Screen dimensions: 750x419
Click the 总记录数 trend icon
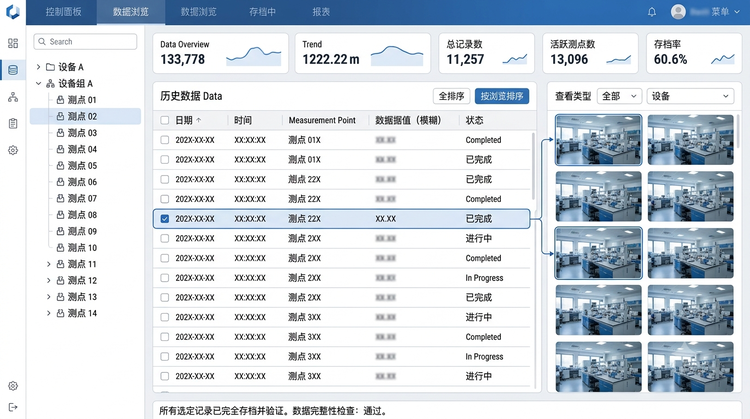click(x=515, y=59)
